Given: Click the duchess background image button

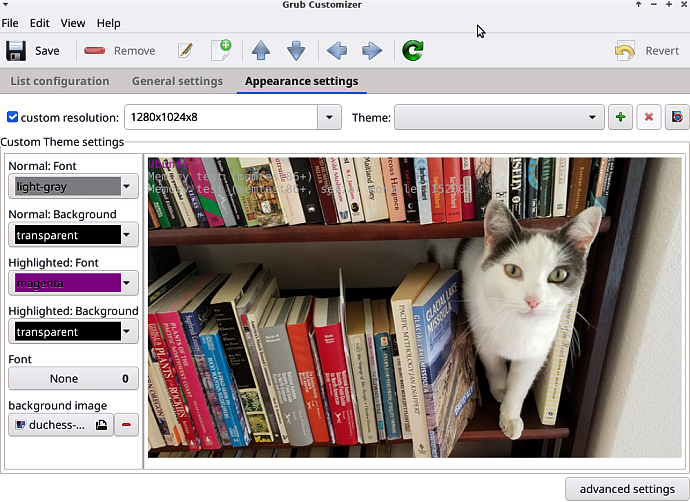Looking at the screenshot, I should coord(61,425).
